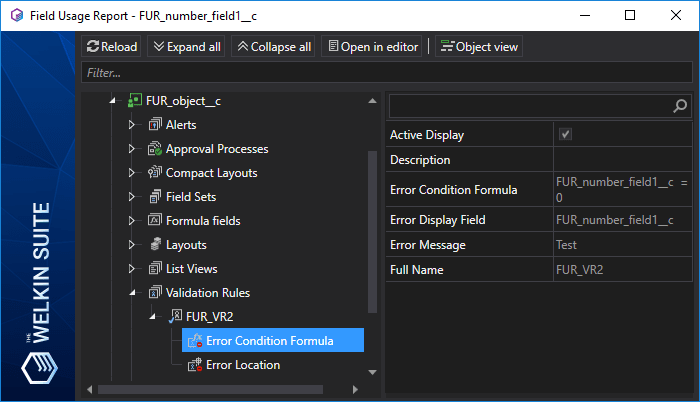Click Collapse all in the toolbar

[x=273, y=46]
